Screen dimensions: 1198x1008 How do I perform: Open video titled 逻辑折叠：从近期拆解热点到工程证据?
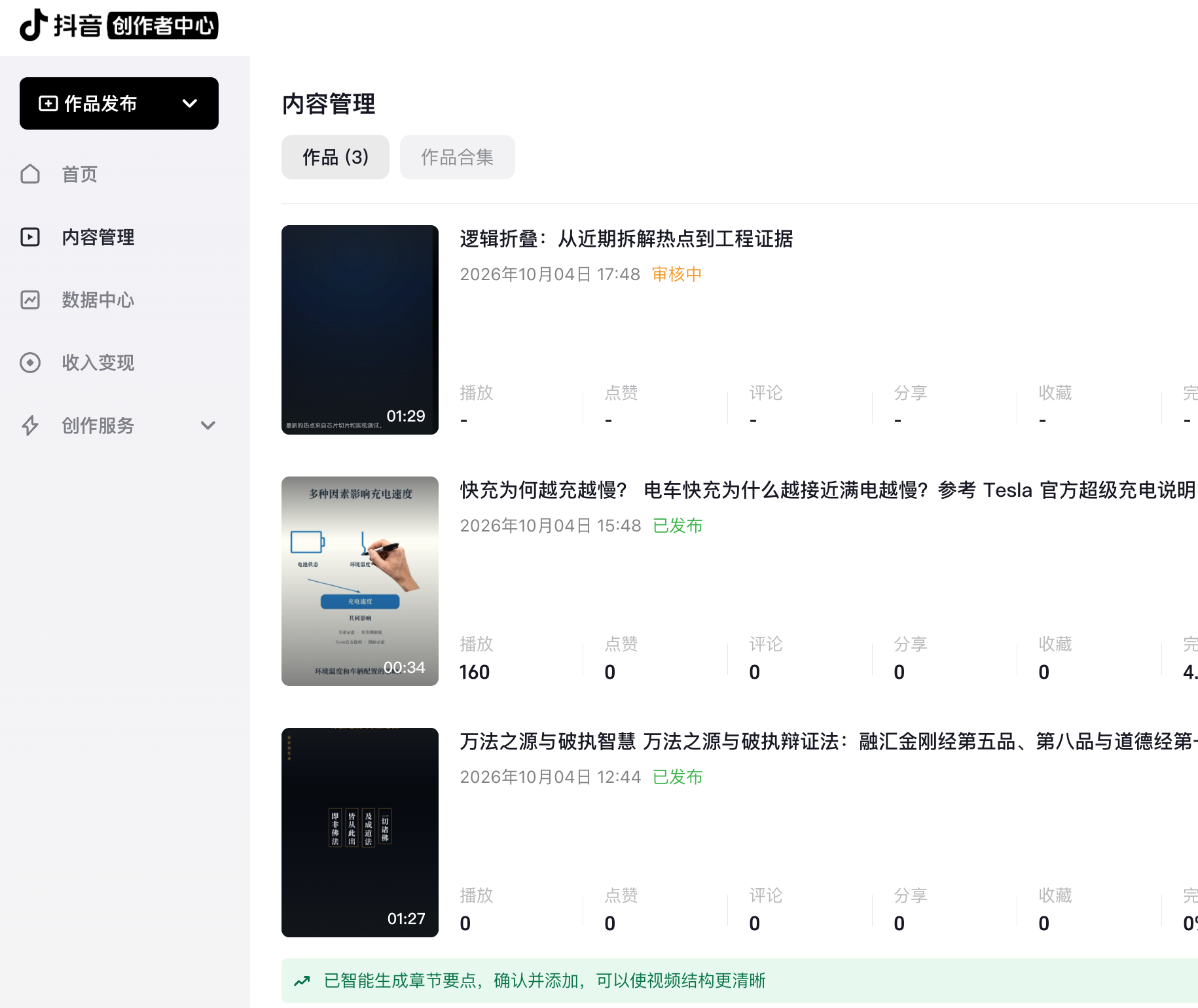pyautogui.click(x=626, y=239)
